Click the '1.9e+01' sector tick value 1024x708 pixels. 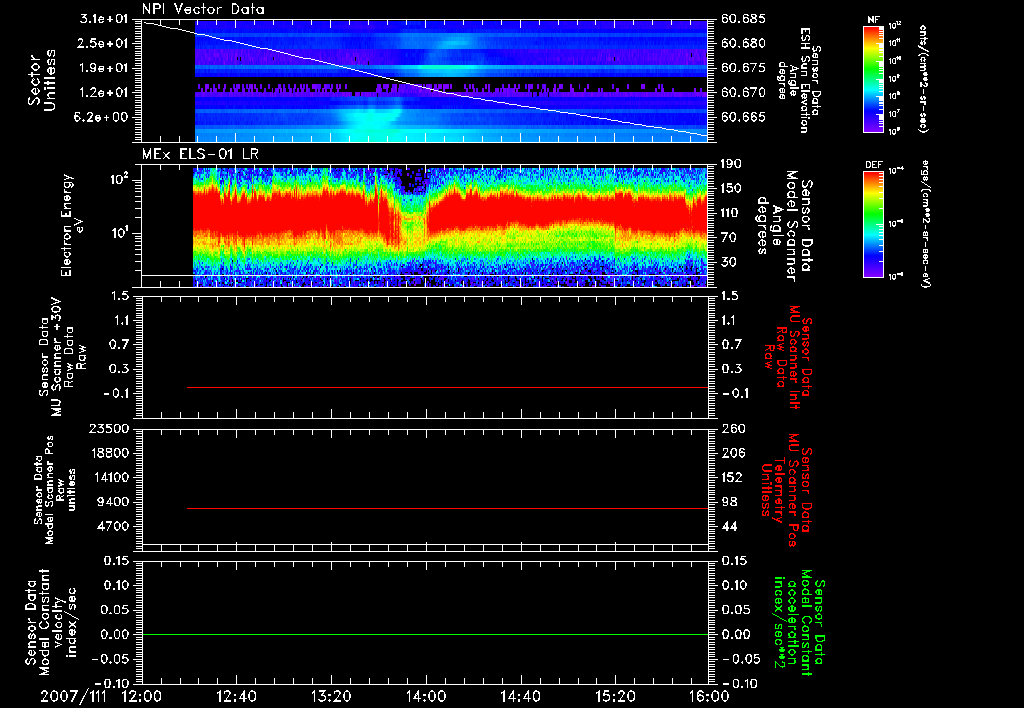(104, 68)
